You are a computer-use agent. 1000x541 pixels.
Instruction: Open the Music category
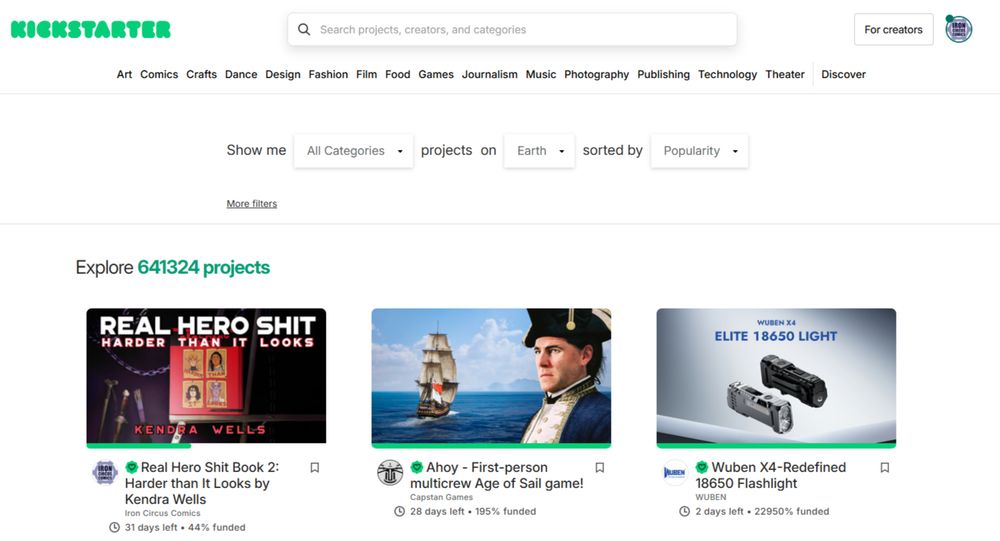point(541,75)
